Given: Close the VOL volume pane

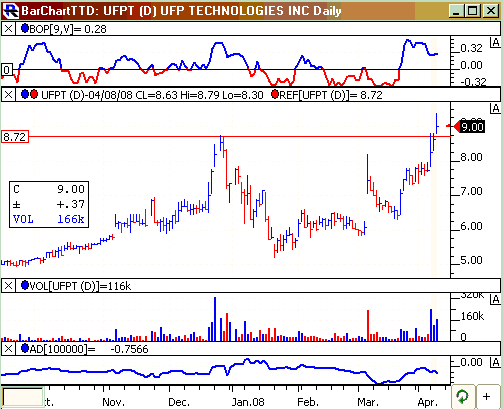Looking at the screenshot, I should click(8, 286).
